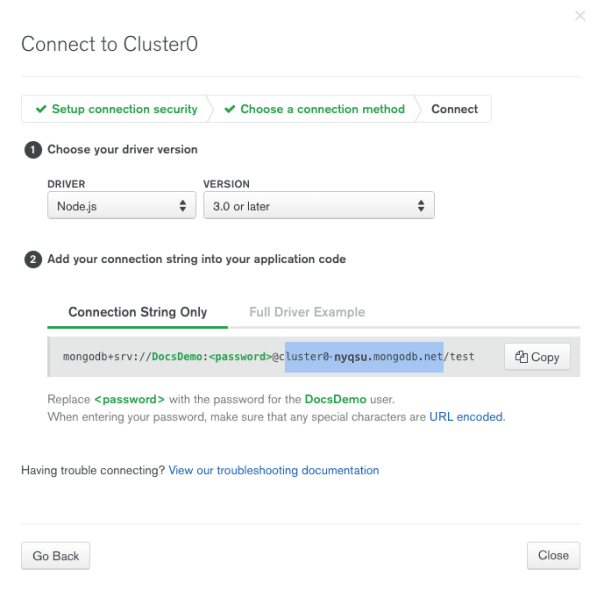Open the troubleshooting documentation link
Viewport: 600px width, 590px height.
[274, 470]
